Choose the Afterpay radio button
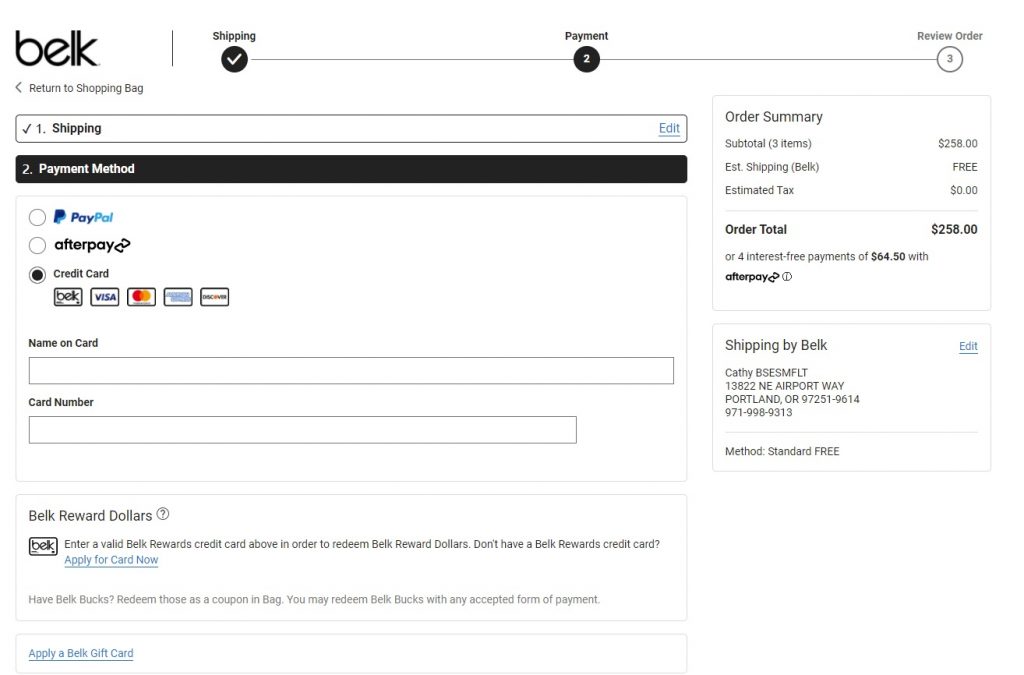 (37, 245)
